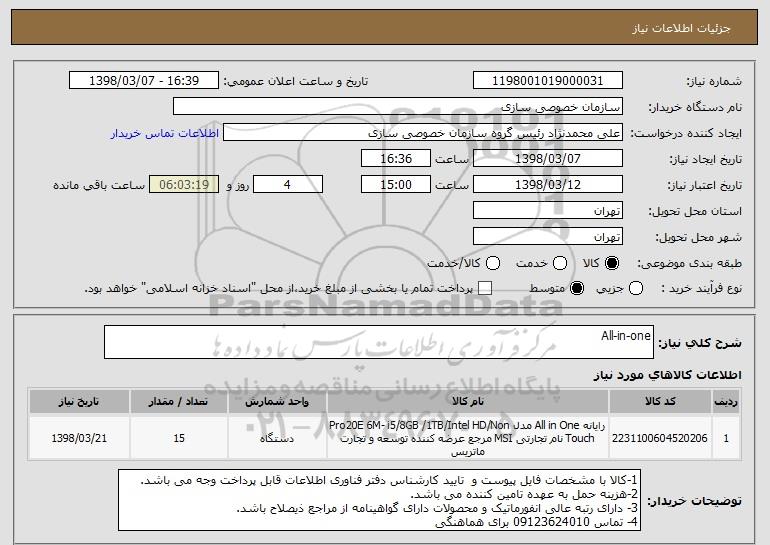Click the کد کالا column header
Viewport: 770px width, 545px height.
pos(660,402)
